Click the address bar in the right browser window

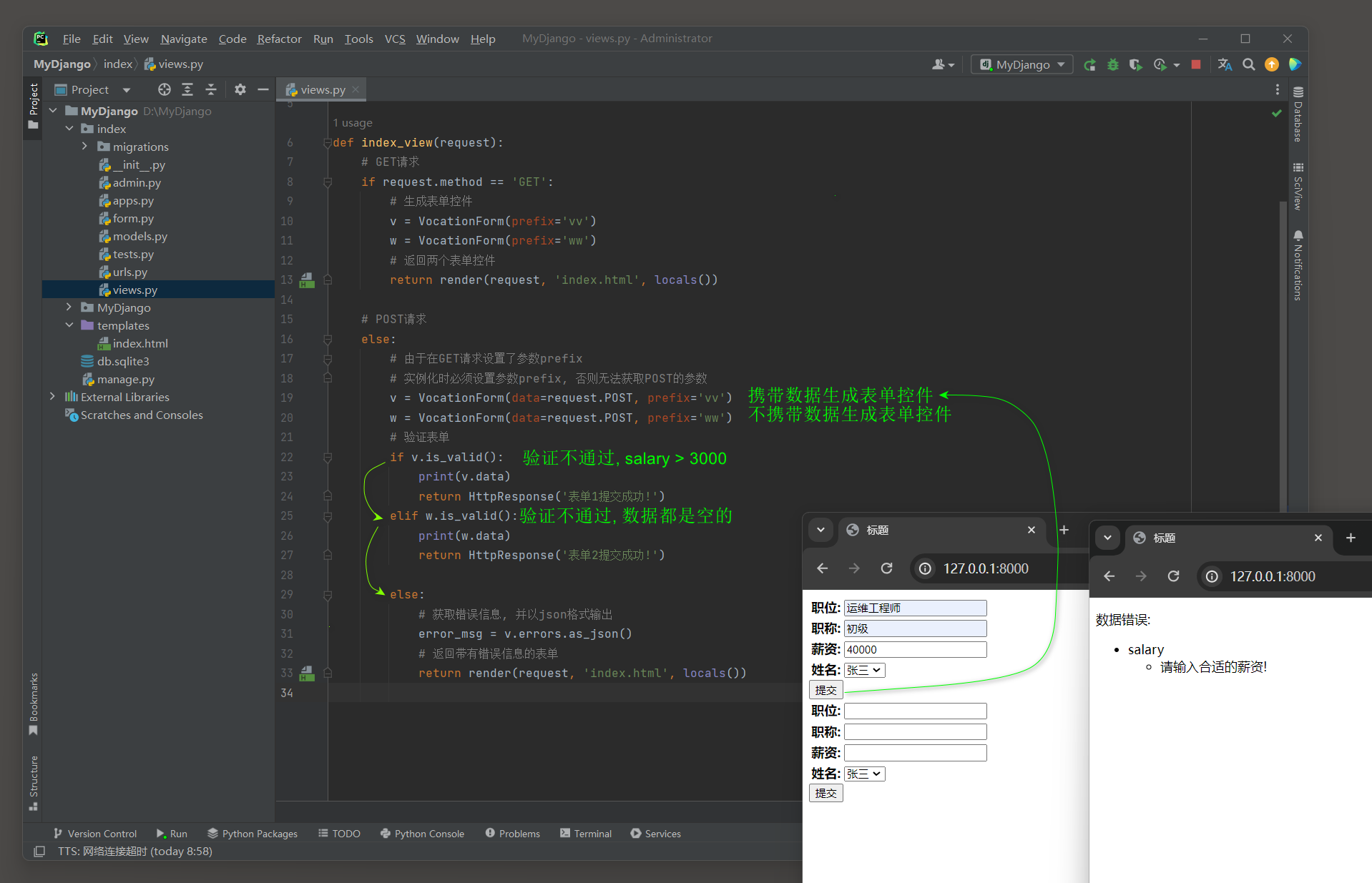[x=1286, y=576]
